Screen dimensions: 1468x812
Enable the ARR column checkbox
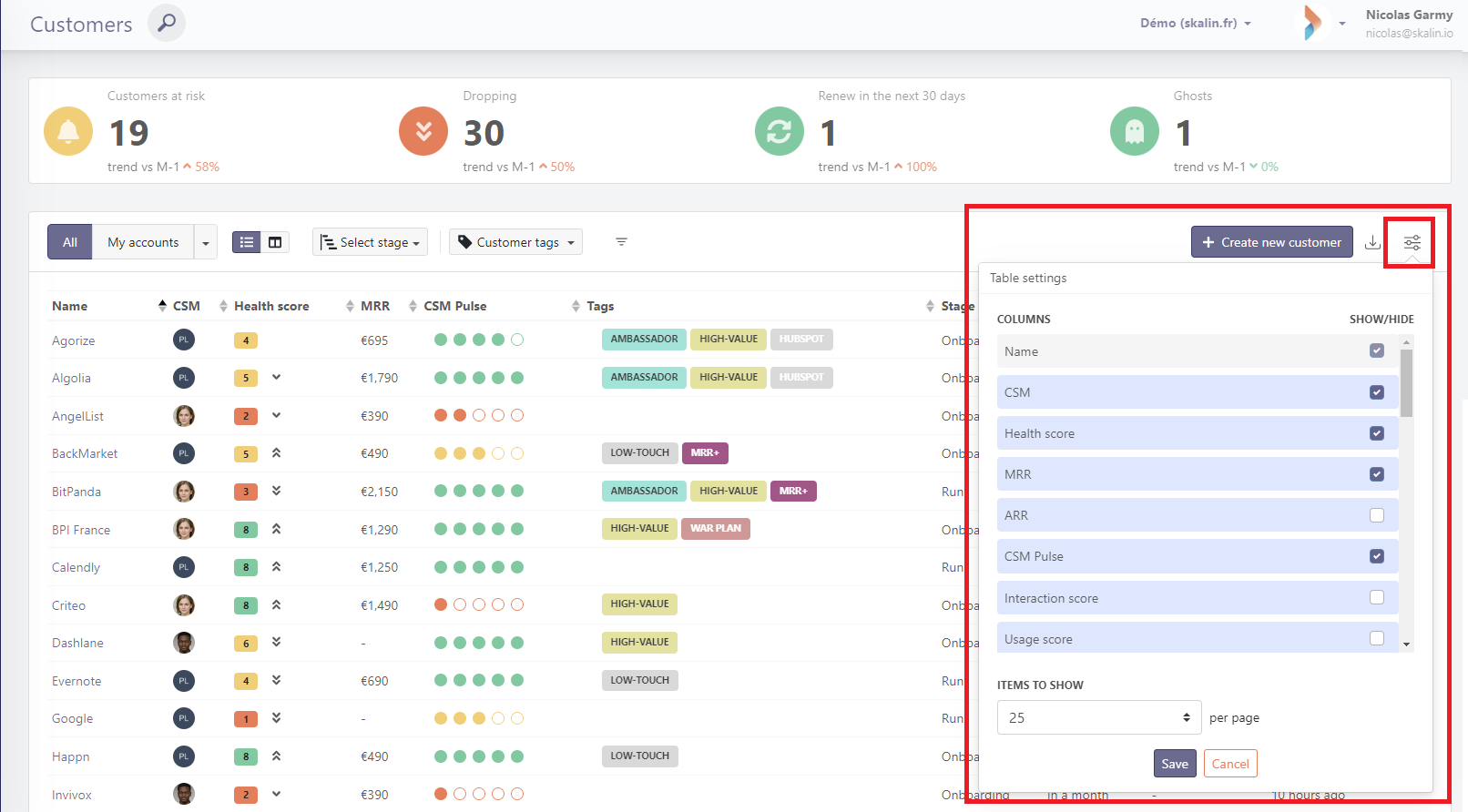click(1377, 515)
